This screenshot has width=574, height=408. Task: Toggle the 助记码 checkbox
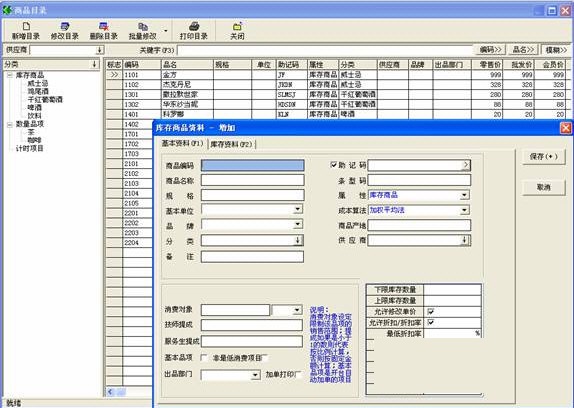click(x=333, y=165)
